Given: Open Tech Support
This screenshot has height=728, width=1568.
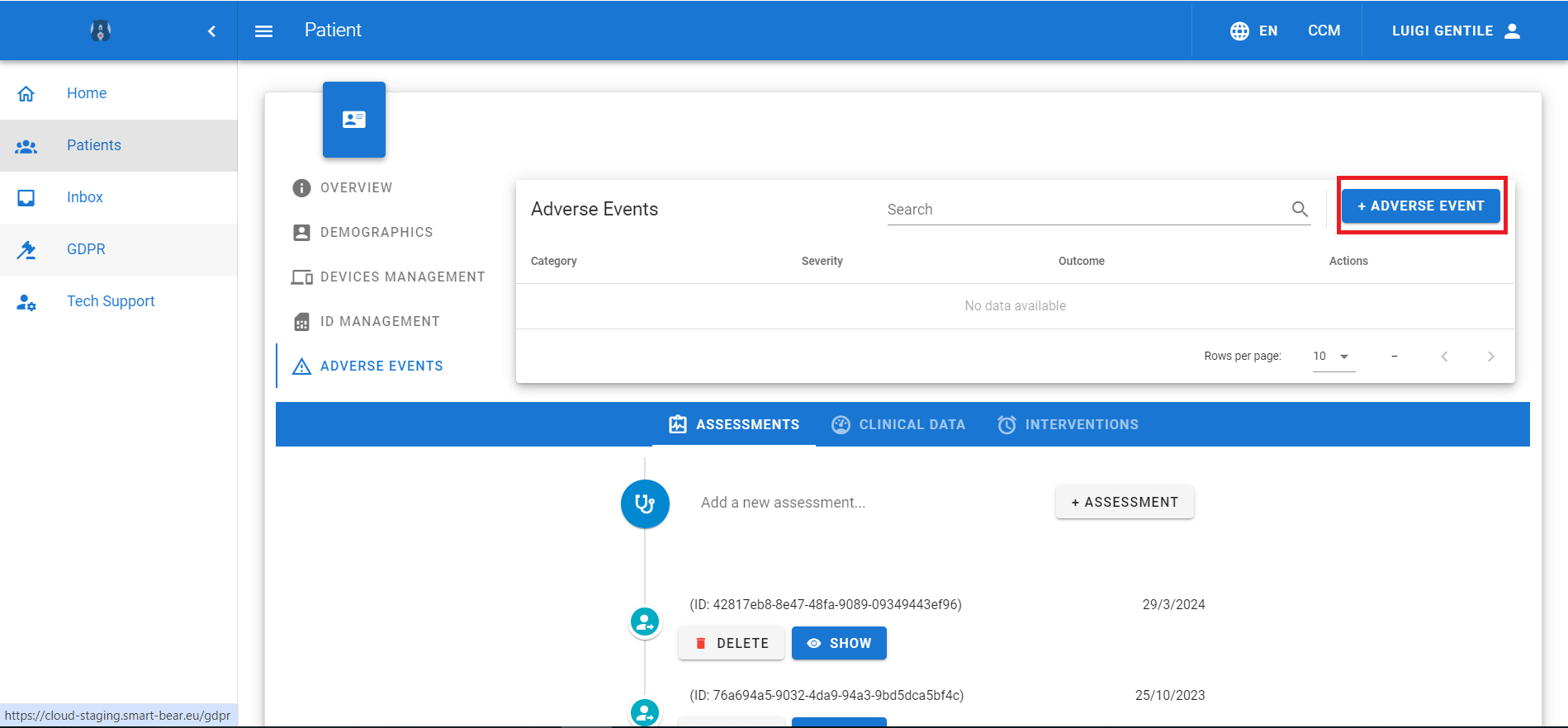Looking at the screenshot, I should pos(119,301).
